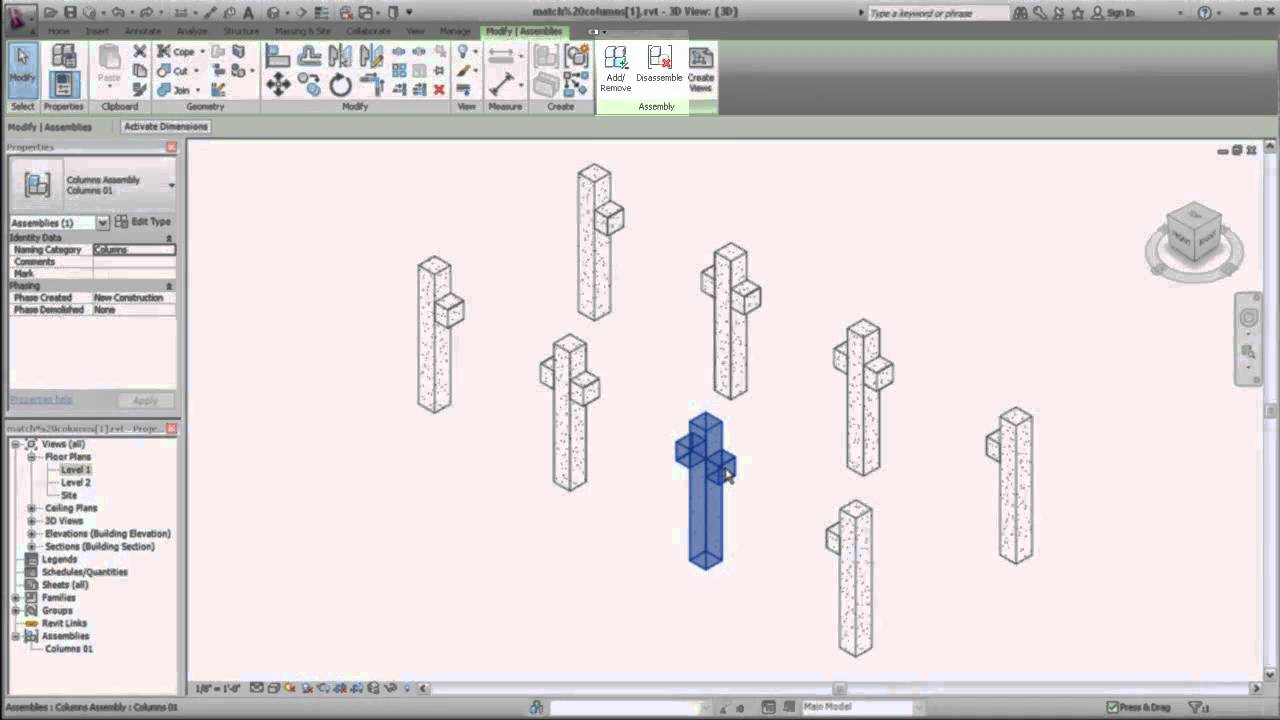
Task: Click the sun path toggle in view bar
Action: pos(289,688)
